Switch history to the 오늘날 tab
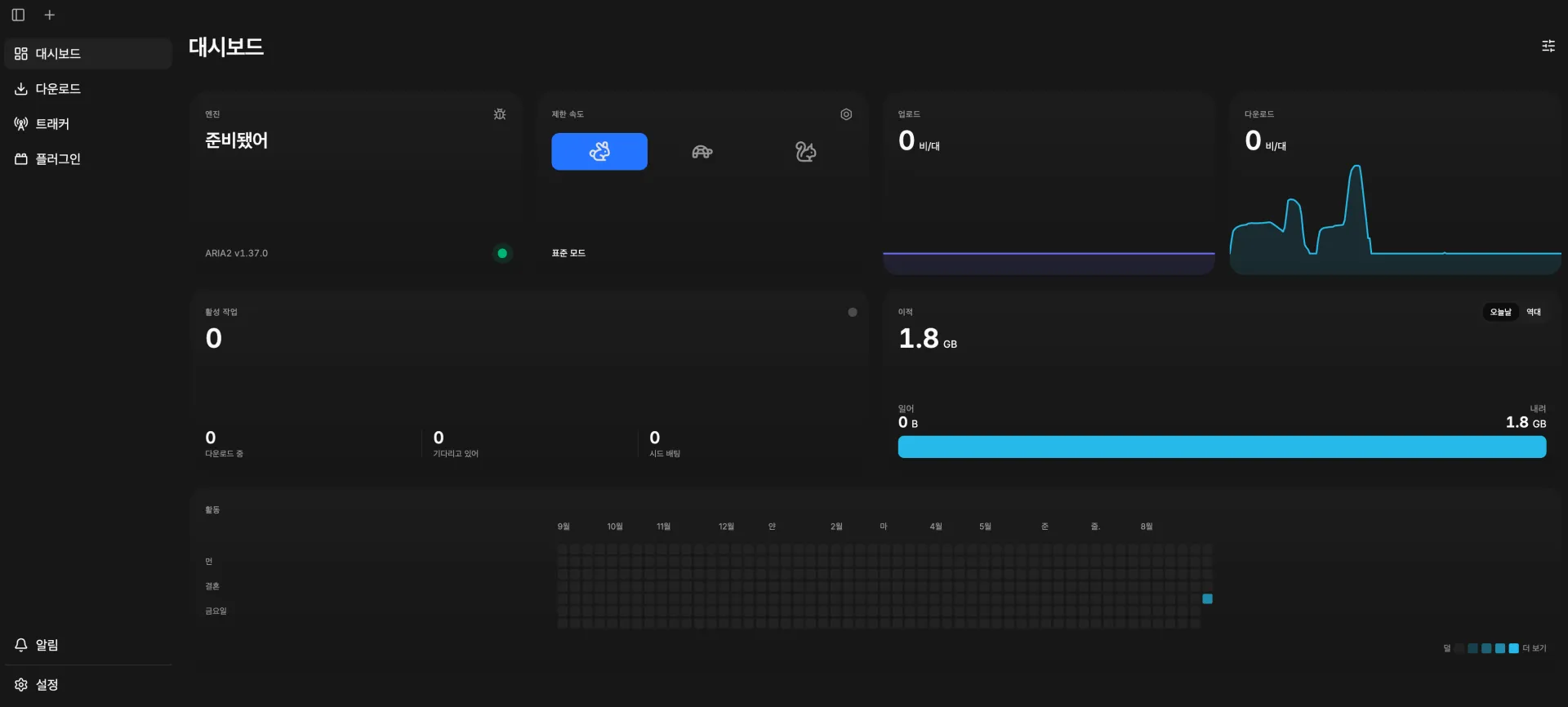 (1500, 312)
